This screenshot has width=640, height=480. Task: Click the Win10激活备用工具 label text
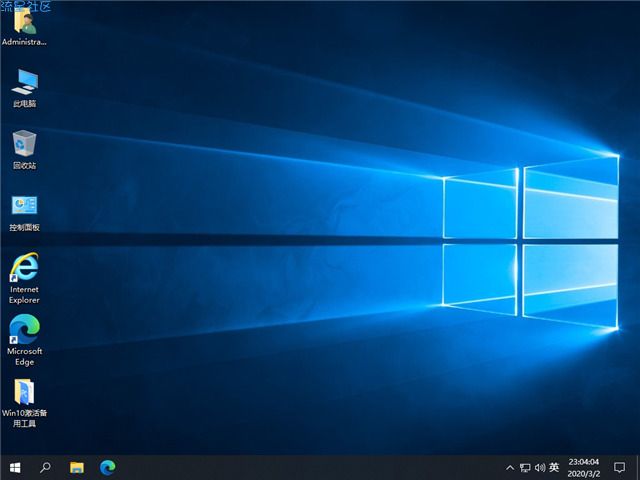click(24, 418)
